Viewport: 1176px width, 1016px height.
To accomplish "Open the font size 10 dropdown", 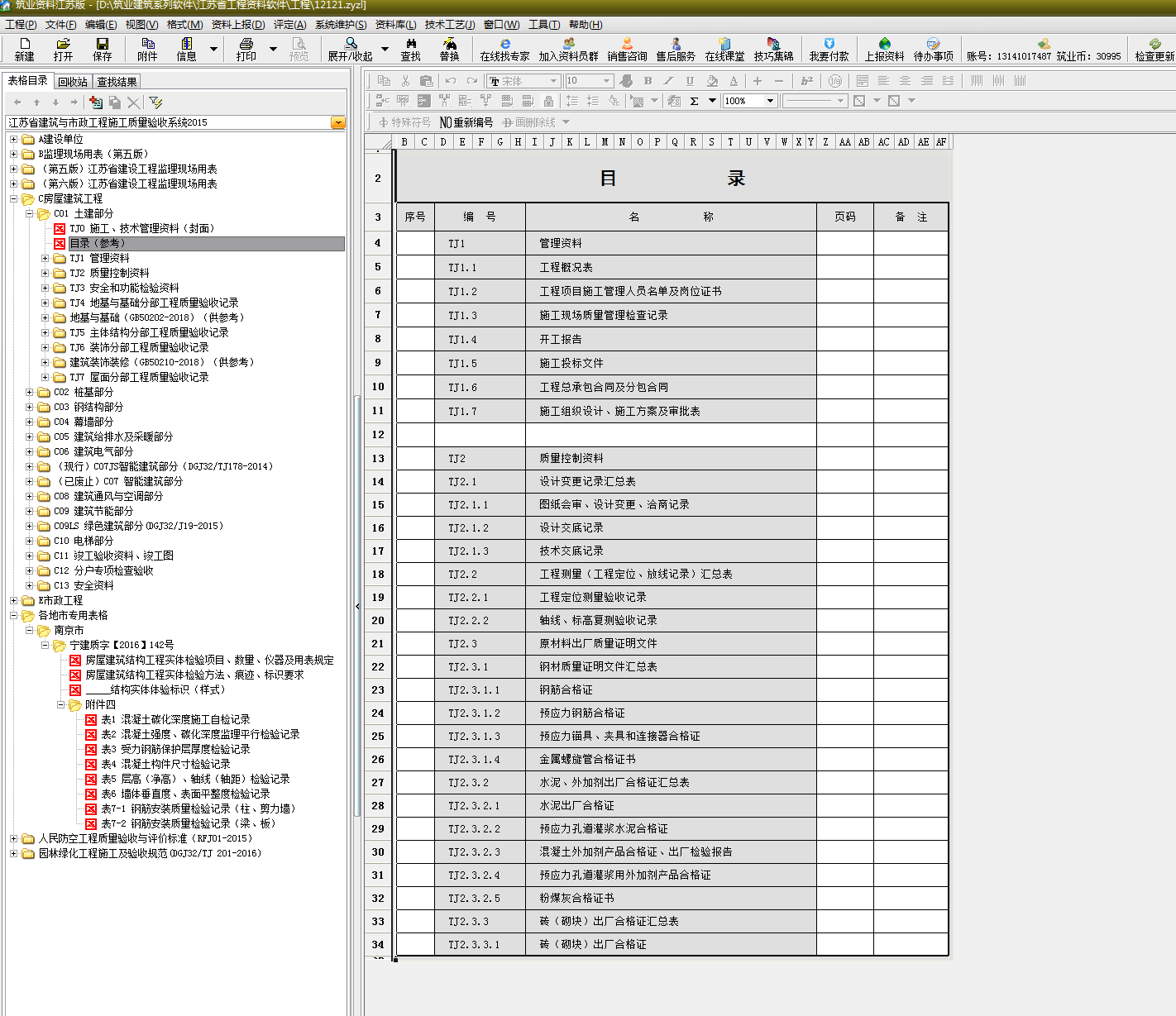I will click(x=606, y=80).
